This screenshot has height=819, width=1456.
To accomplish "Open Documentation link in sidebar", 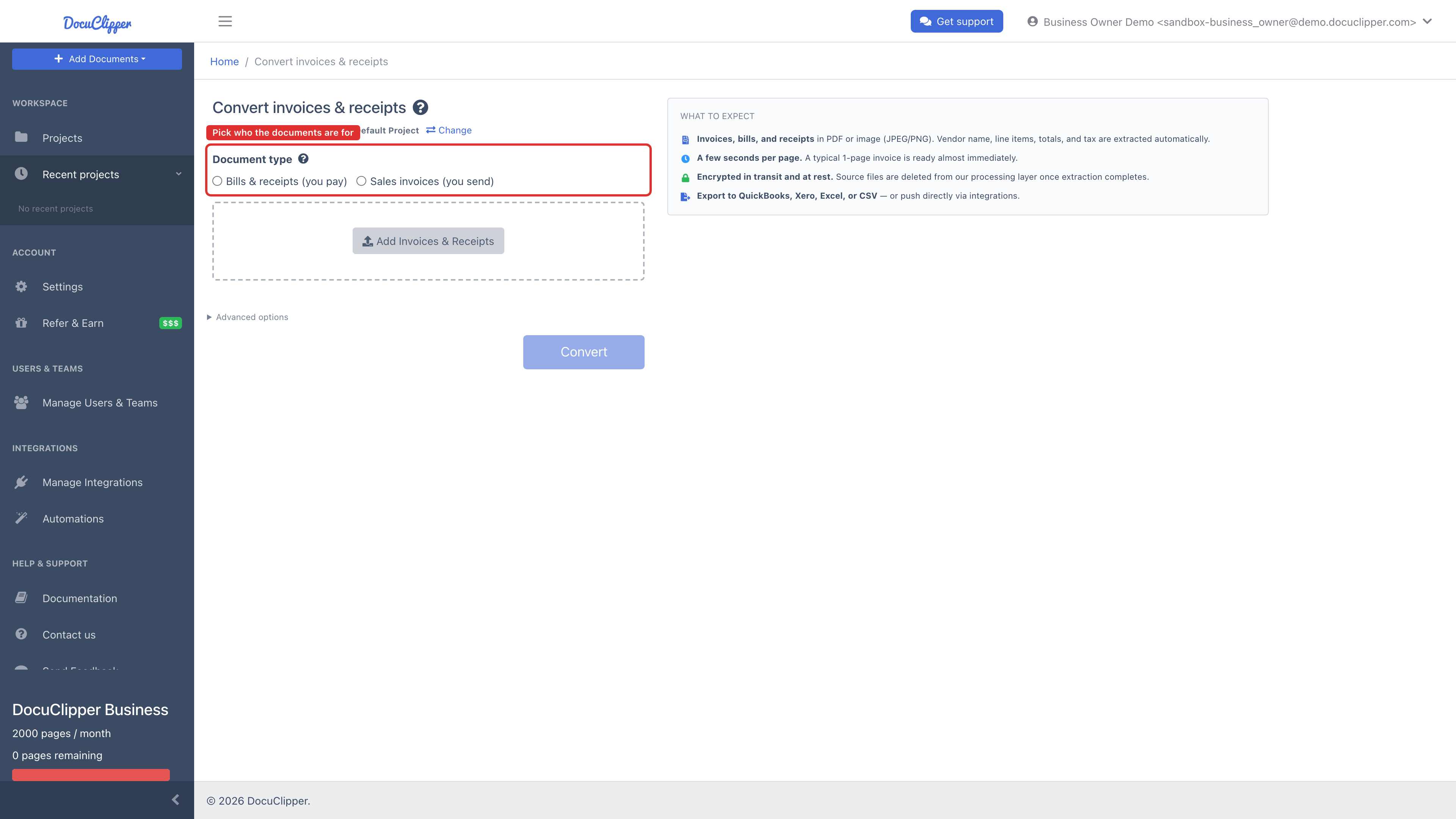I will [97, 599].
